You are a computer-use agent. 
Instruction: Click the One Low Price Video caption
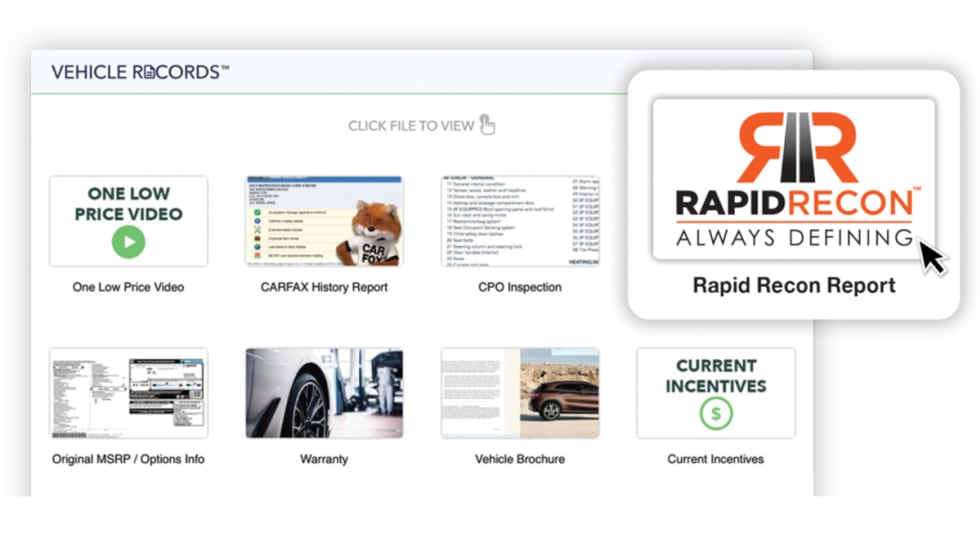(x=128, y=287)
